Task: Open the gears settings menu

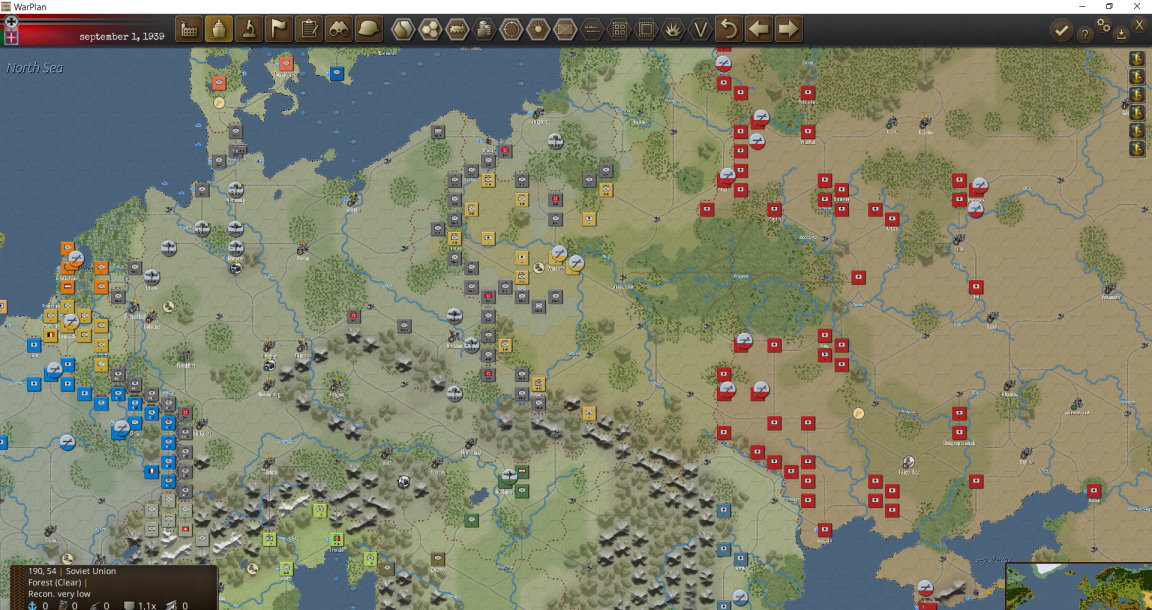Action: tap(1103, 24)
